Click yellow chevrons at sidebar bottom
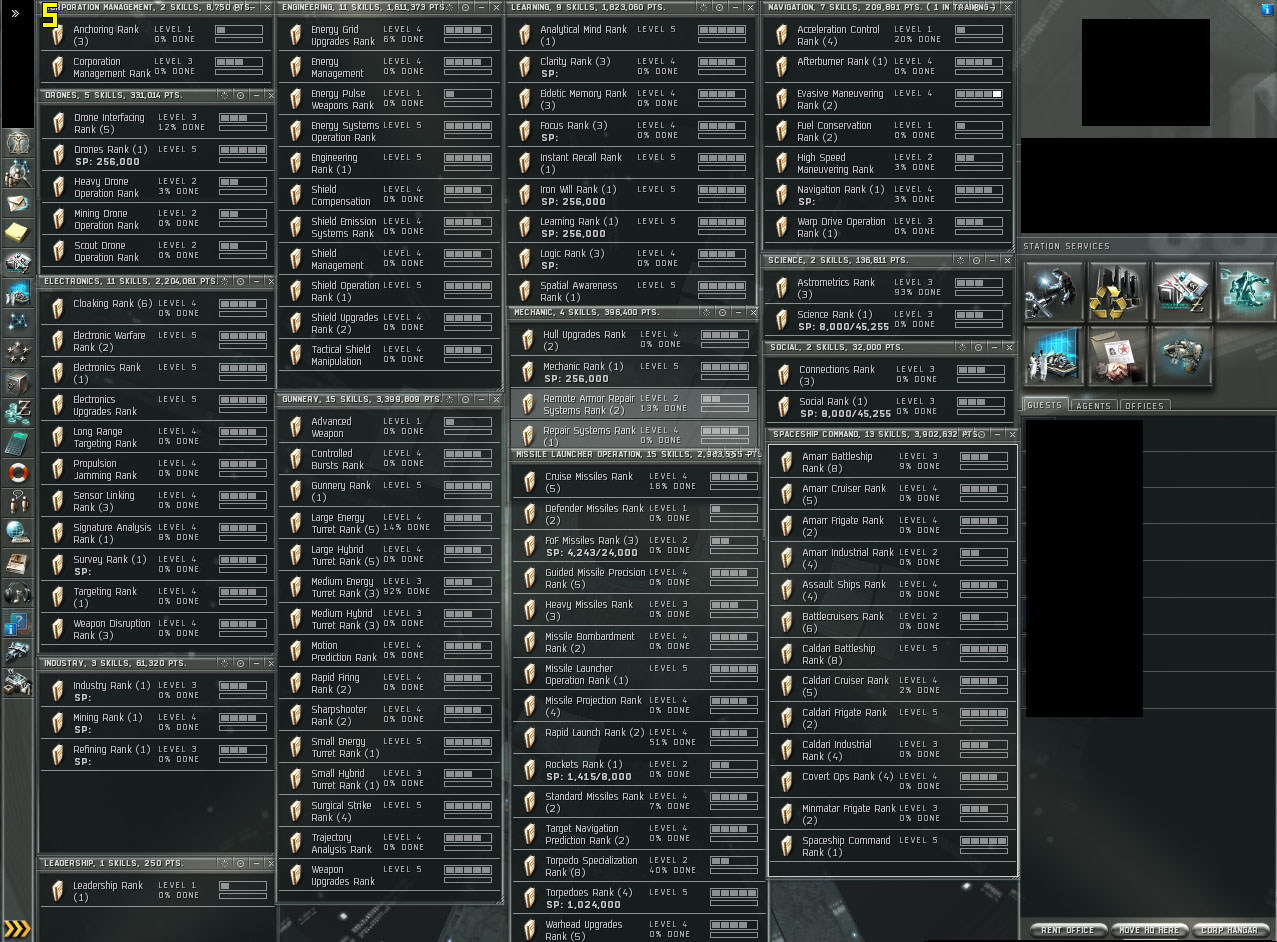This screenshot has width=1277, height=942. 18,929
